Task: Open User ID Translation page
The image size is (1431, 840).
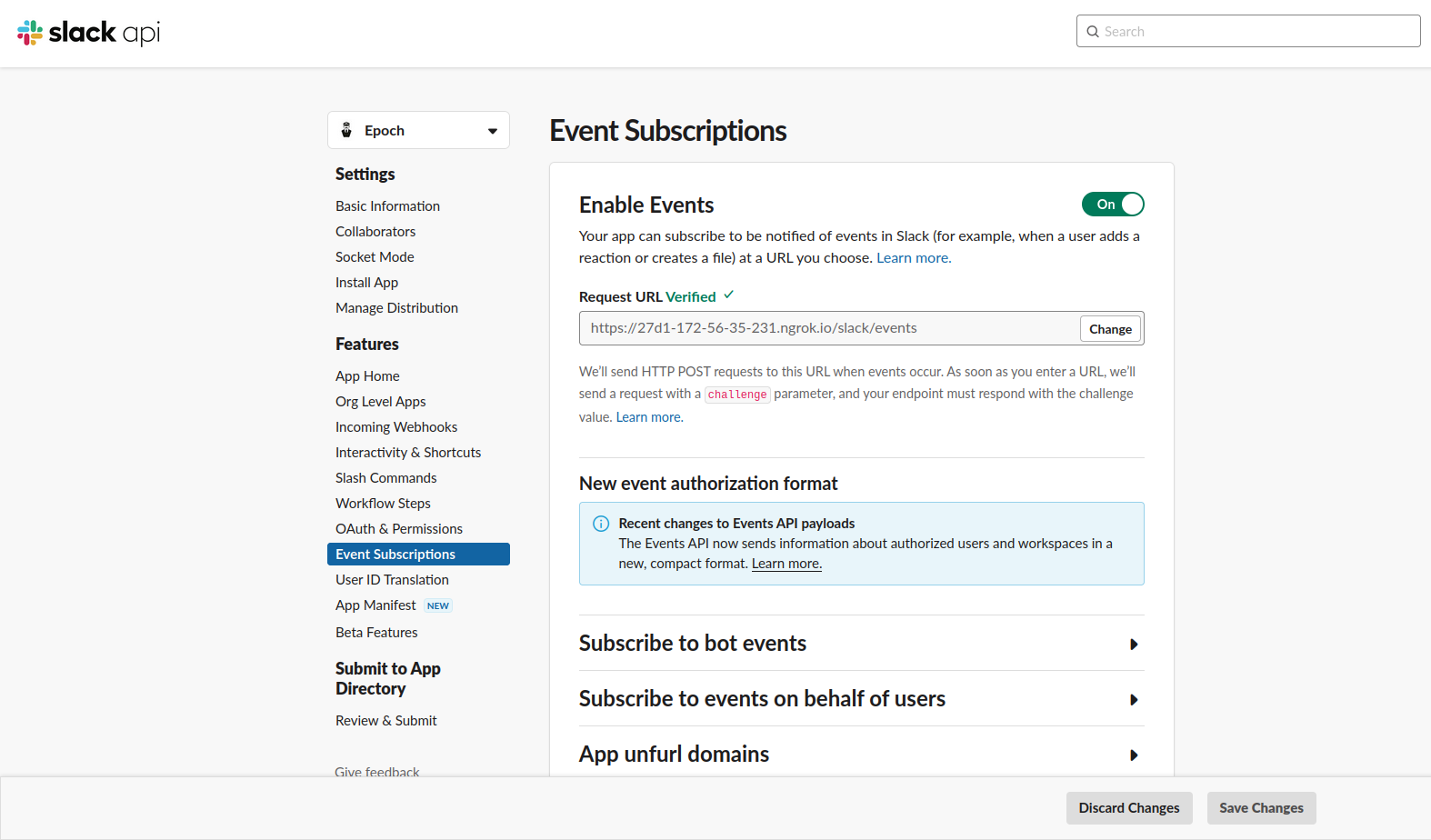Action: pos(392,580)
